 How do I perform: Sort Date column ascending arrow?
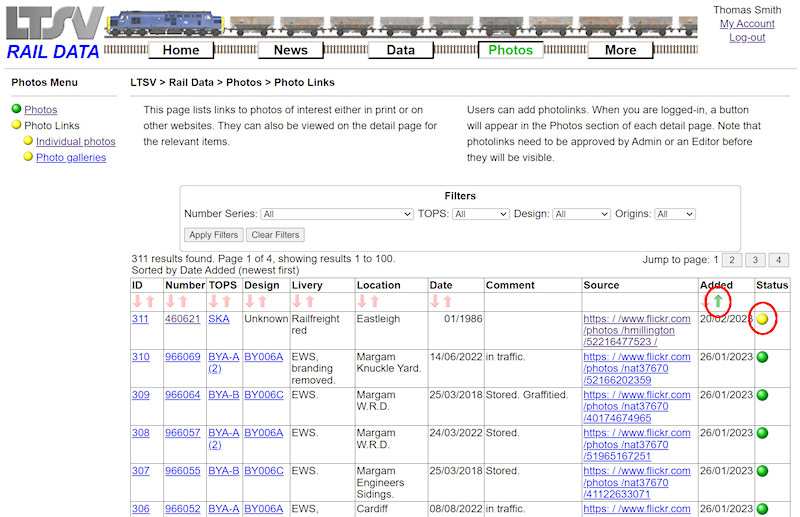447,301
